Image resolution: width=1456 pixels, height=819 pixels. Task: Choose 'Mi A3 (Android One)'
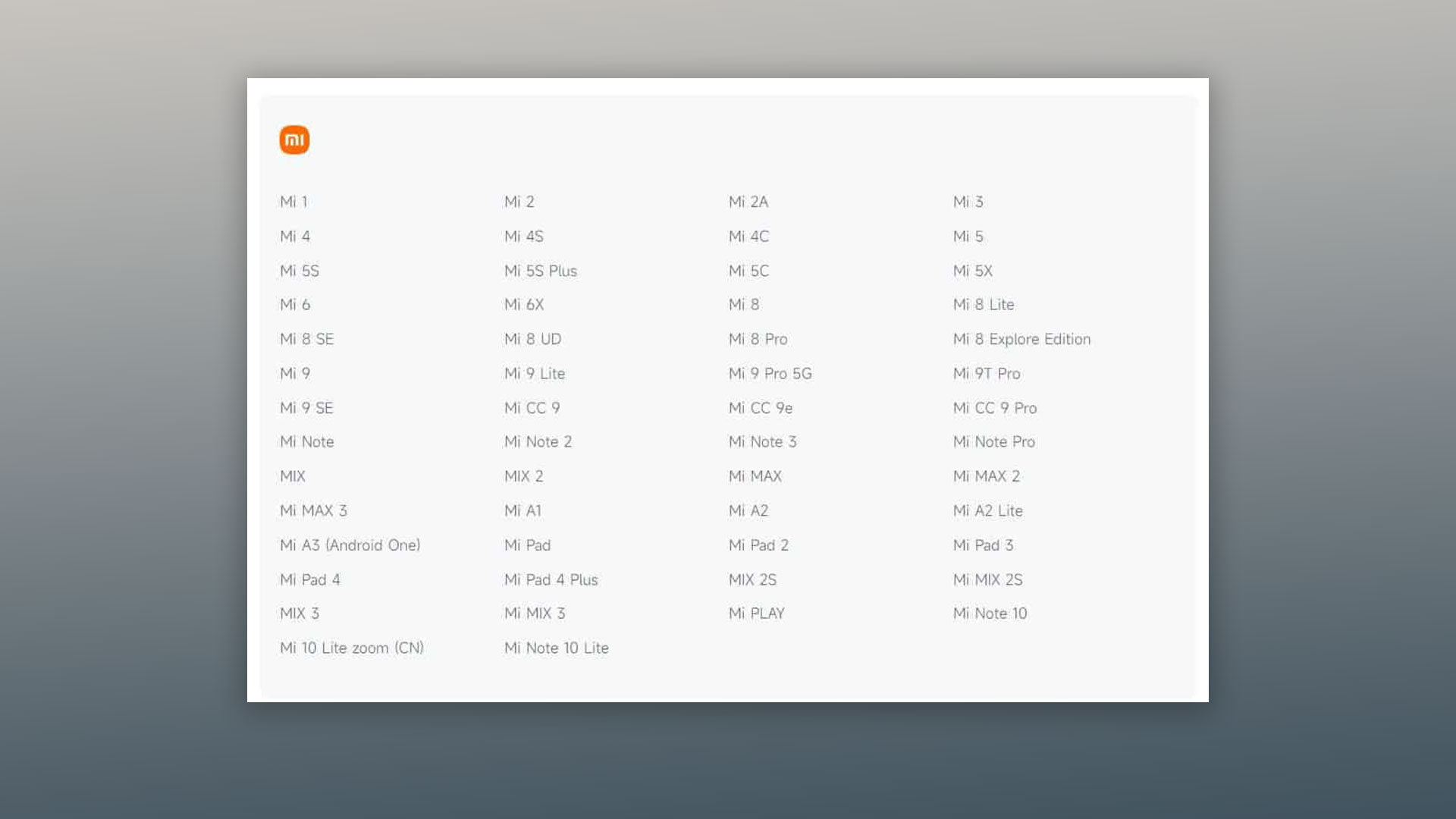[350, 545]
